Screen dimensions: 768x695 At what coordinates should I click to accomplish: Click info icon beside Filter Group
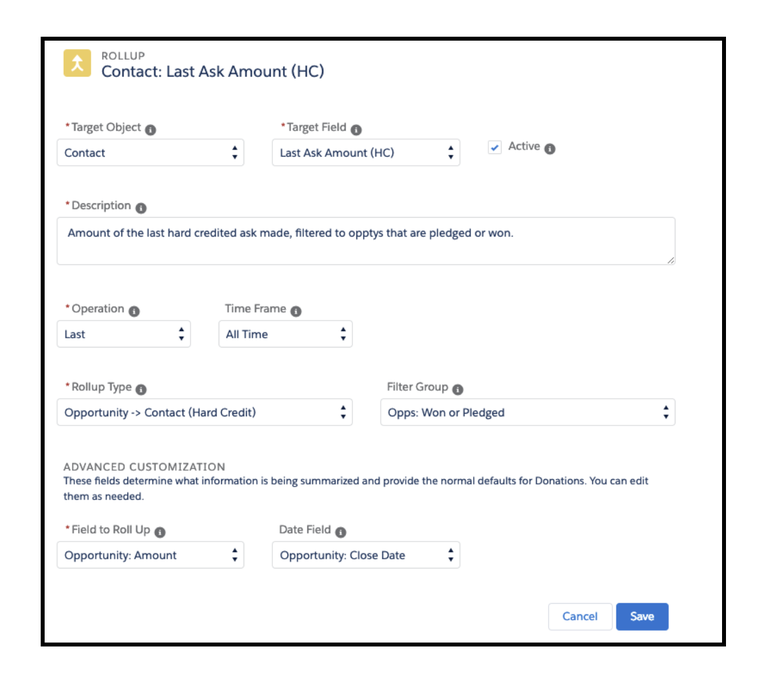click(457, 389)
